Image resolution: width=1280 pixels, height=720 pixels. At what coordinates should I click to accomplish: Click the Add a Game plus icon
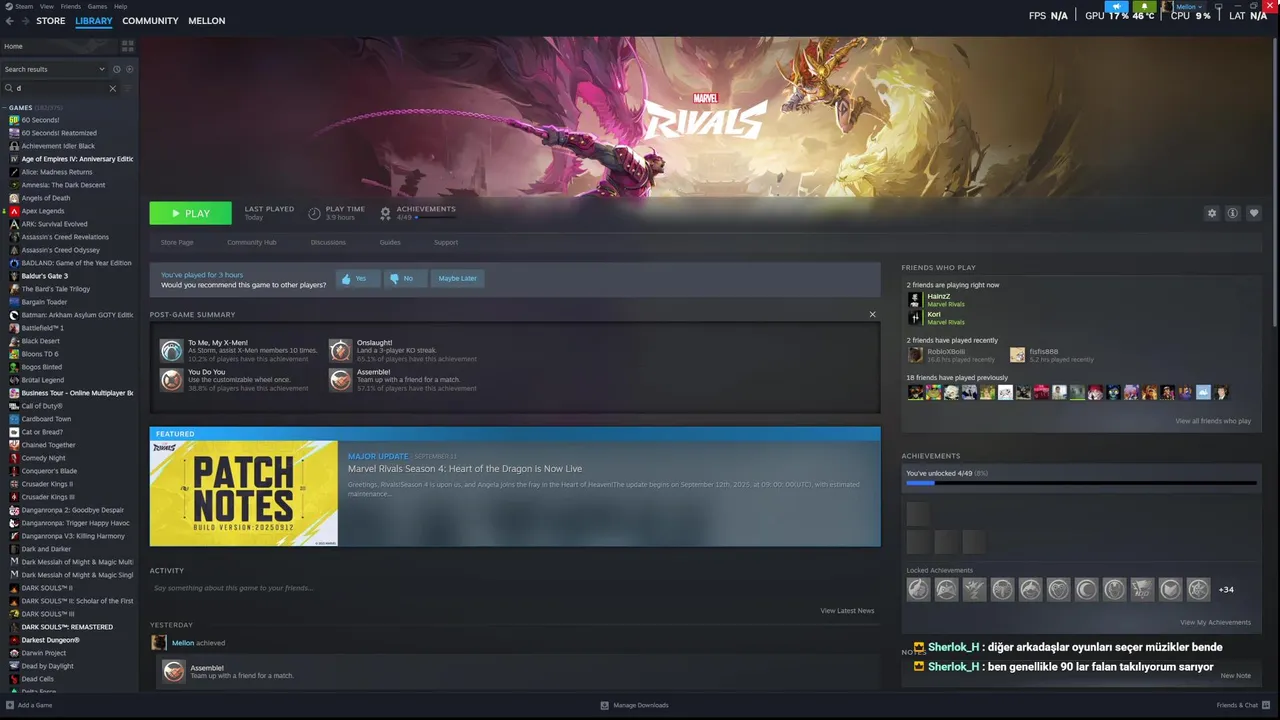tap(10, 705)
